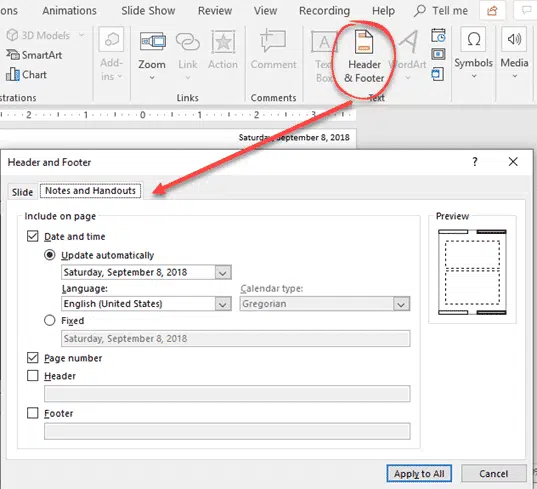Open the Media speaker icon
The width and height of the screenshot is (537, 489).
click(x=514, y=39)
